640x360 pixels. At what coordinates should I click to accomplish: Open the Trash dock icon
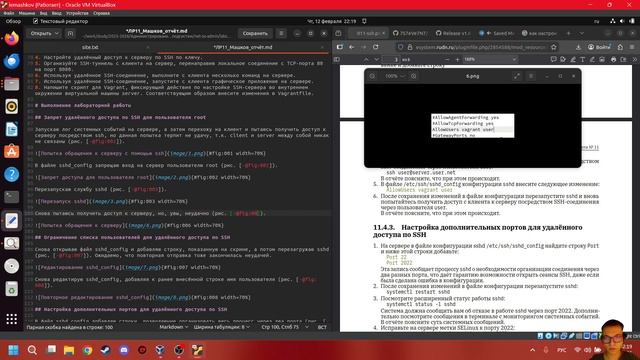[11, 289]
